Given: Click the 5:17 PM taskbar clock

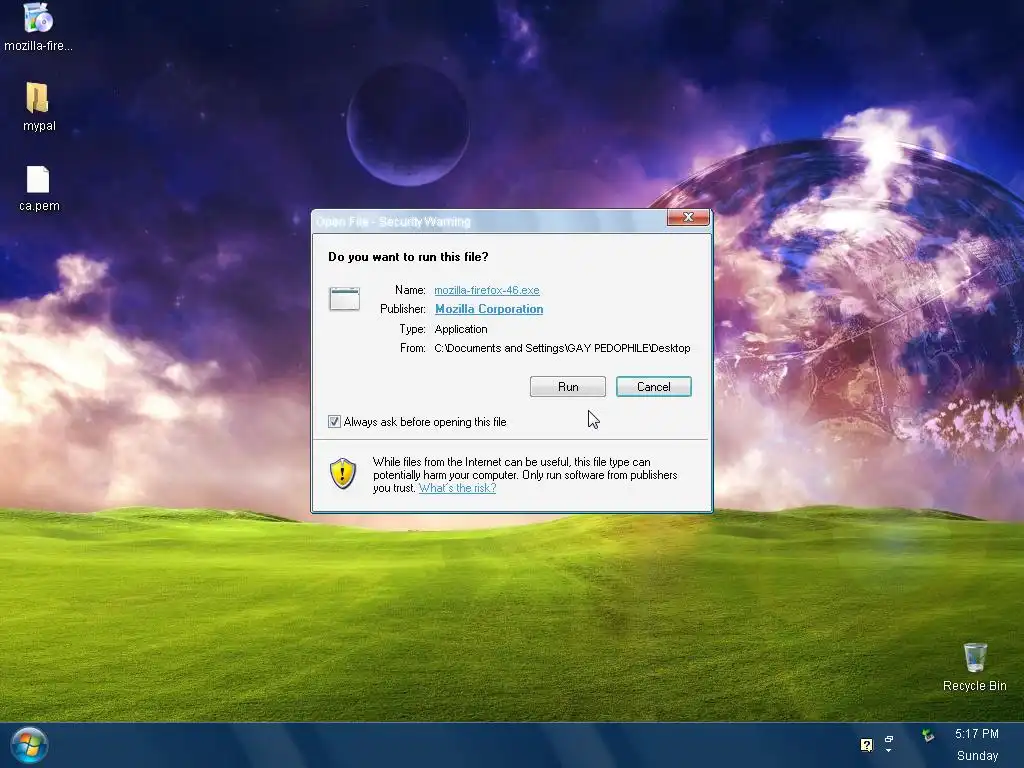Looking at the screenshot, I should point(977,734).
